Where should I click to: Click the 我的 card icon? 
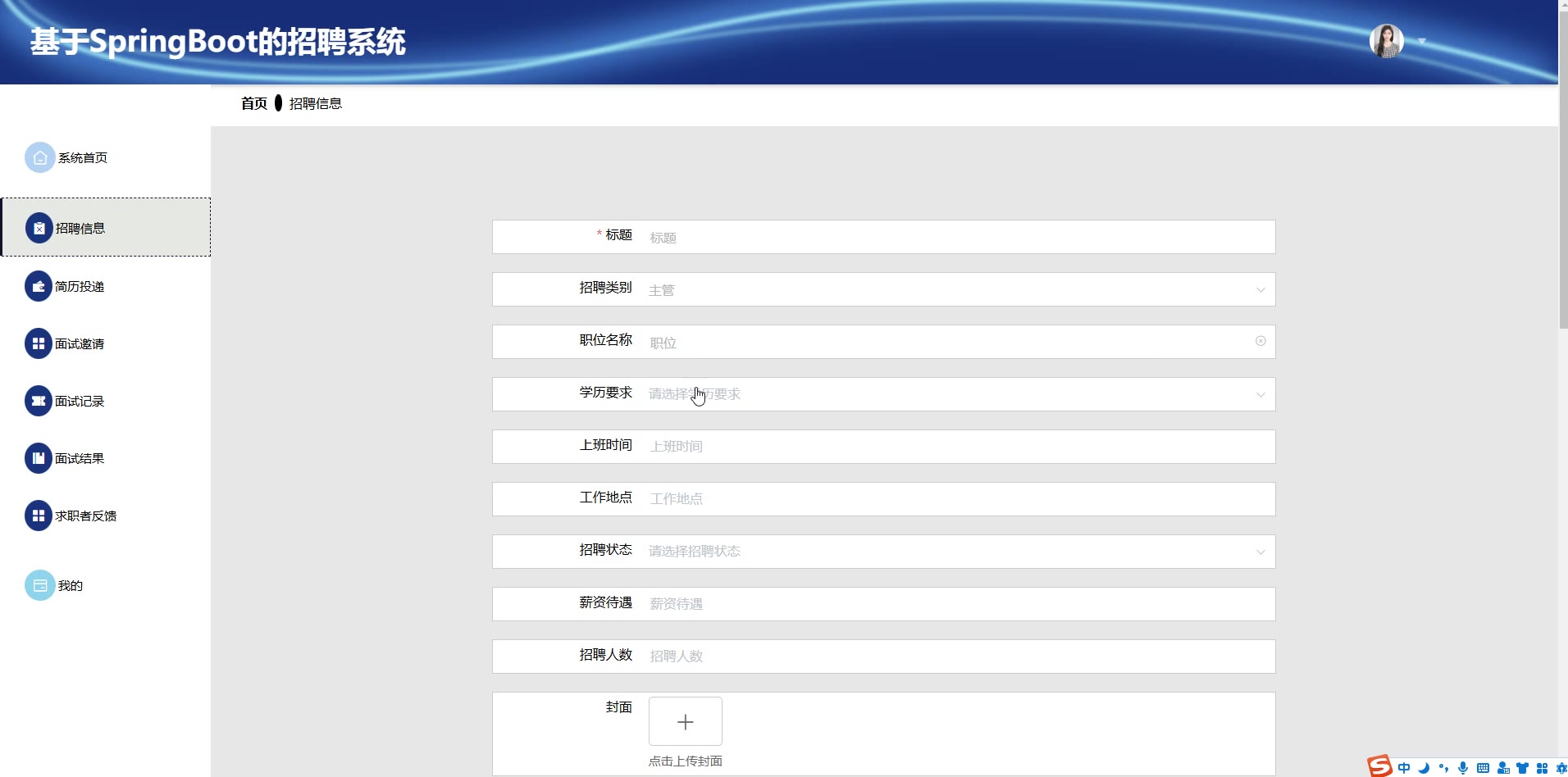(x=40, y=585)
